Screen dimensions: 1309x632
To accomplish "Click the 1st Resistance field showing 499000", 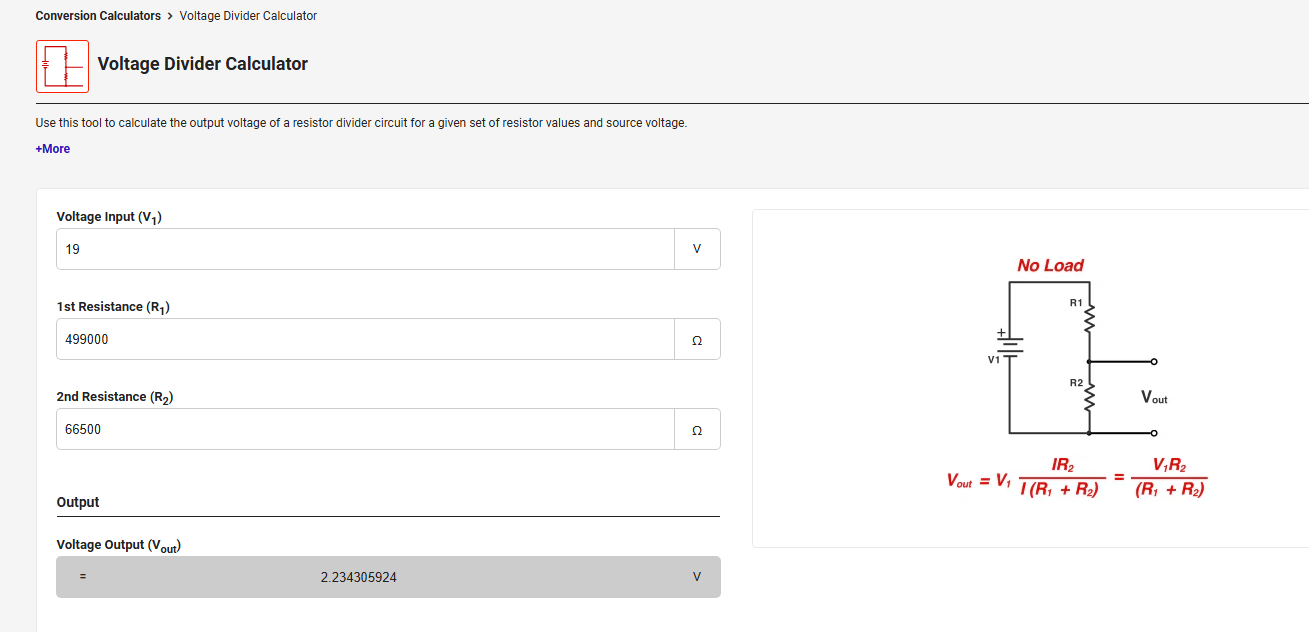I will (365, 339).
